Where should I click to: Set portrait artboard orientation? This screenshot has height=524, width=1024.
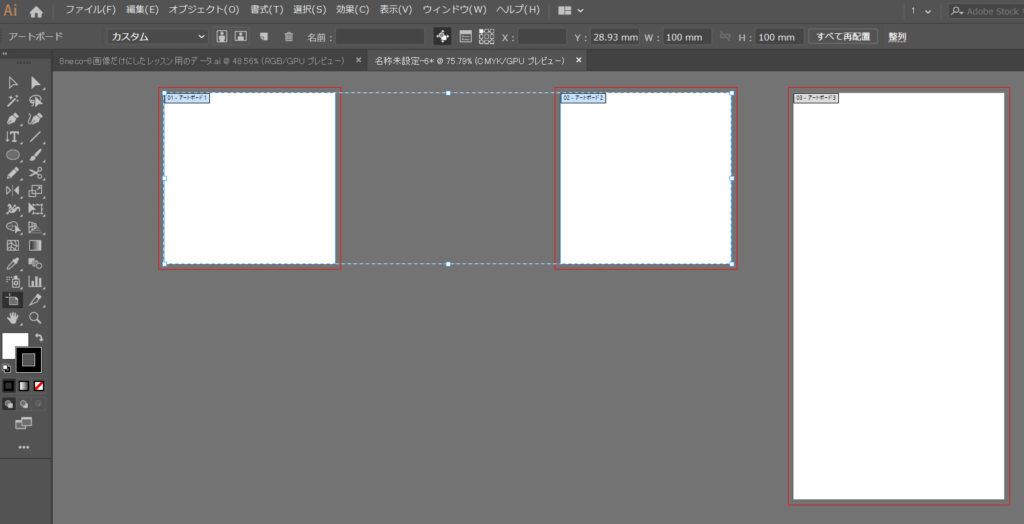point(221,37)
